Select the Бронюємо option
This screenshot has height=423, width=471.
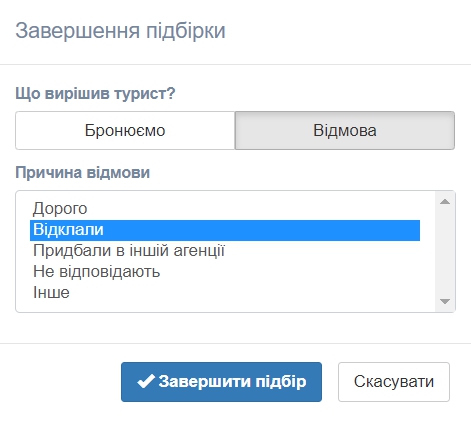click(125, 130)
